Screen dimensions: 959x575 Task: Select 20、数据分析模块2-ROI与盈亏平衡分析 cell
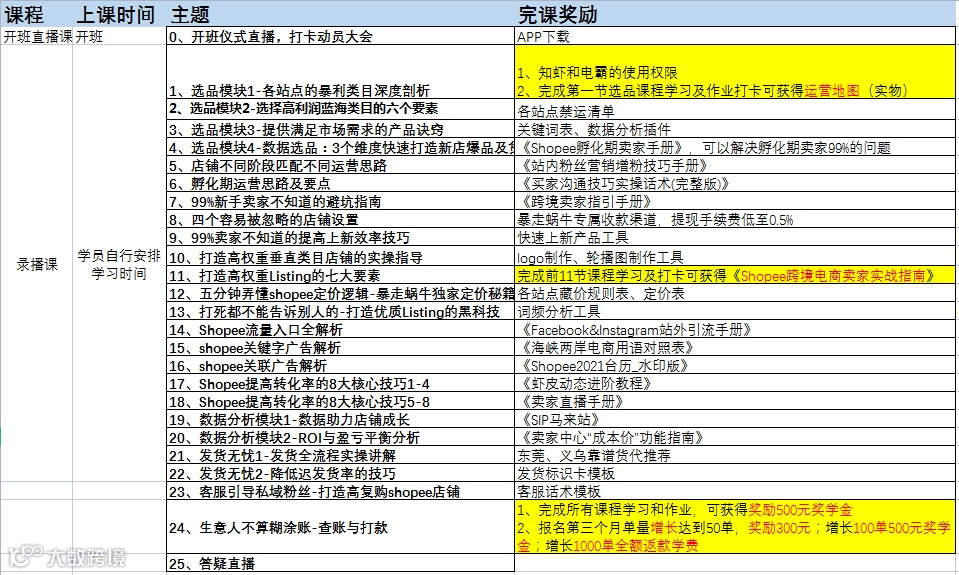click(340, 437)
